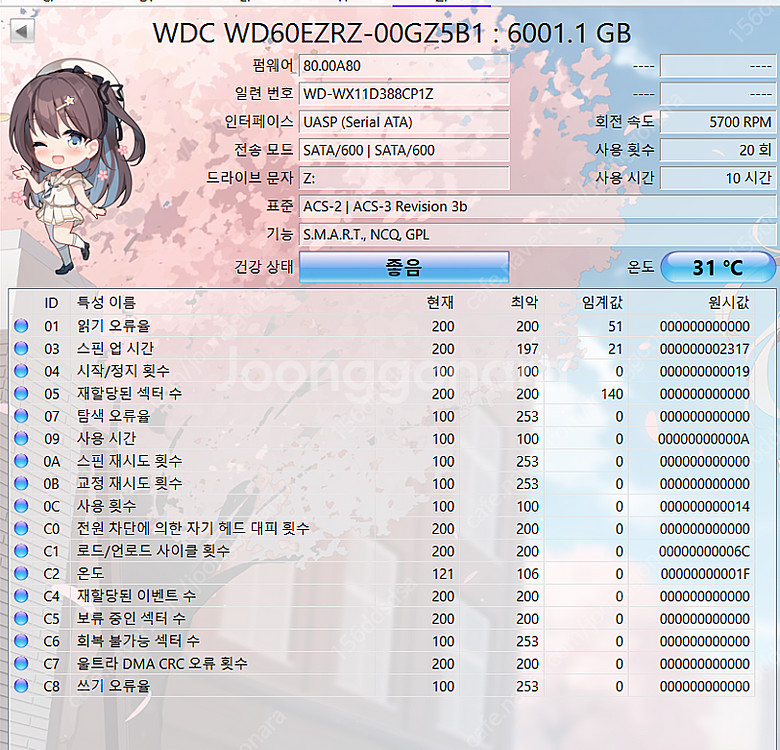This screenshot has height=750, width=780.
Task: Click the 31 °C temperature button
Action: pos(718,267)
